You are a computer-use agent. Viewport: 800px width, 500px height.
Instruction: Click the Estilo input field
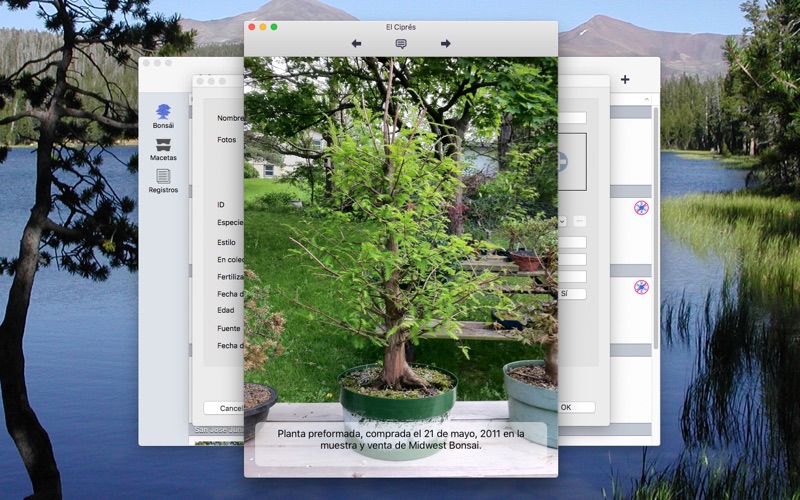tap(572, 242)
